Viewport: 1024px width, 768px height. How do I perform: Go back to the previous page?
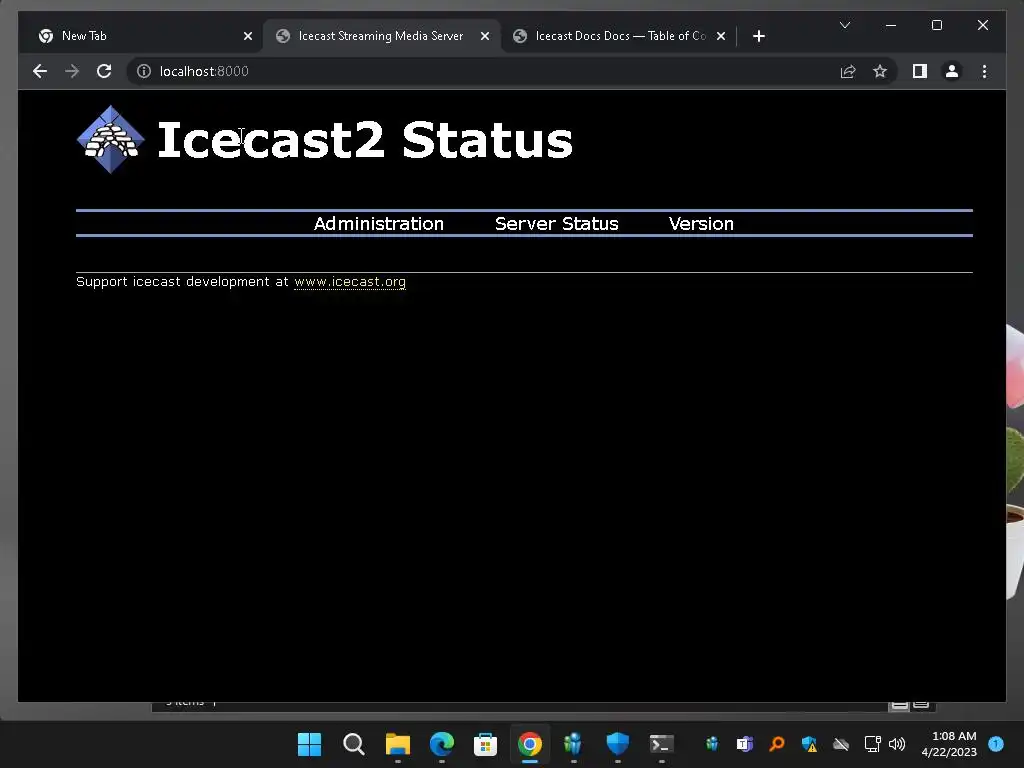pyautogui.click(x=40, y=71)
